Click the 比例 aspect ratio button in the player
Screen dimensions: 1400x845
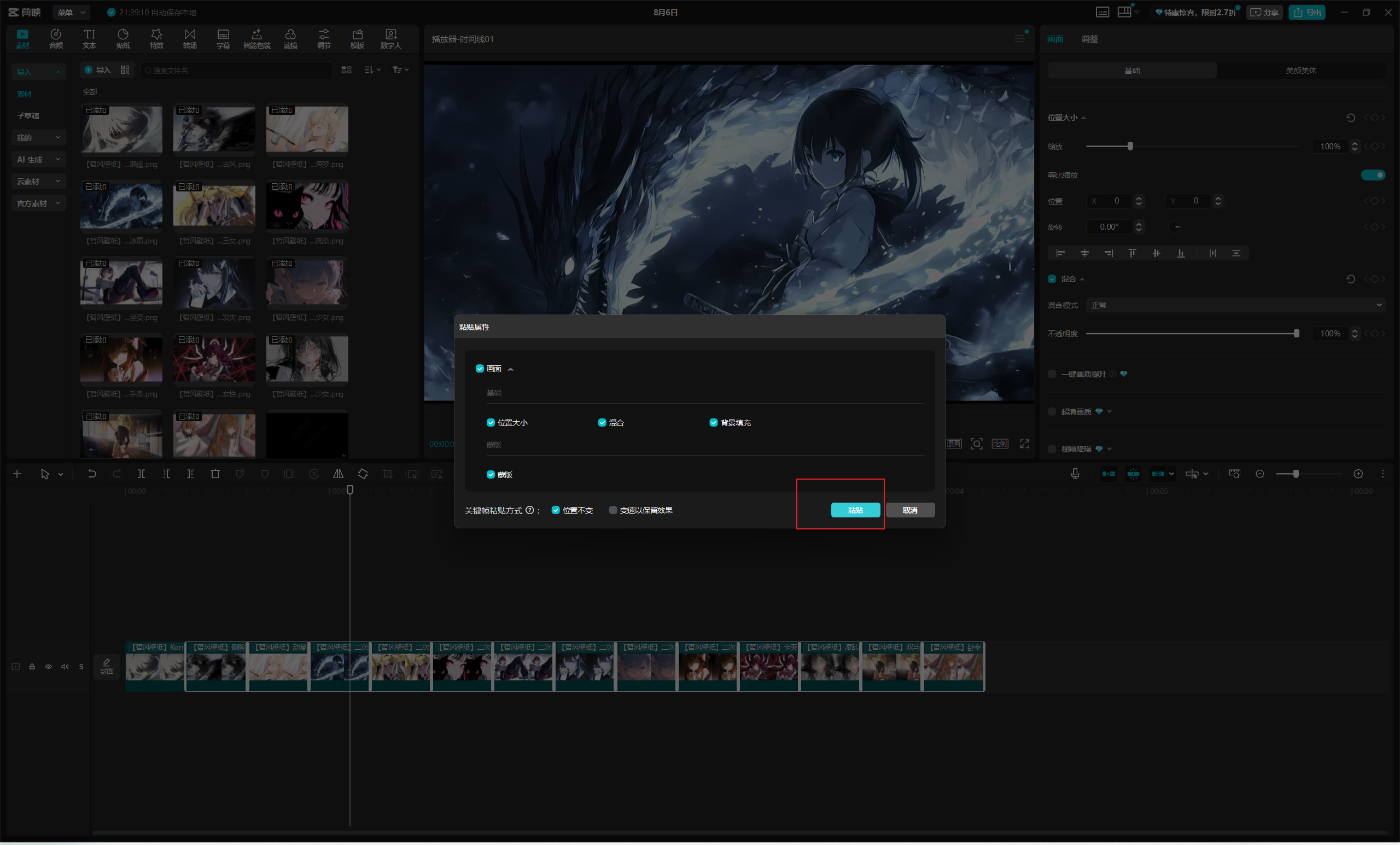[1000, 444]
